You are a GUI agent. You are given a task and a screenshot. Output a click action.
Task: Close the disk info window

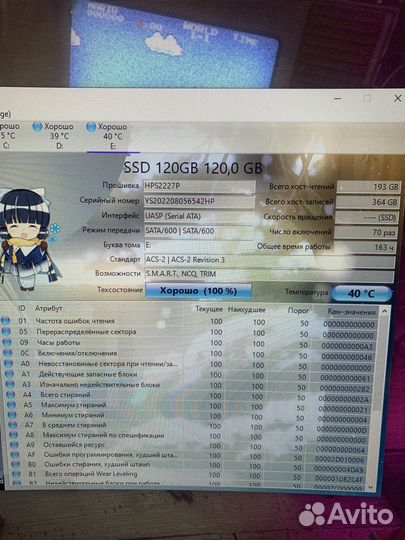point(397,98)
